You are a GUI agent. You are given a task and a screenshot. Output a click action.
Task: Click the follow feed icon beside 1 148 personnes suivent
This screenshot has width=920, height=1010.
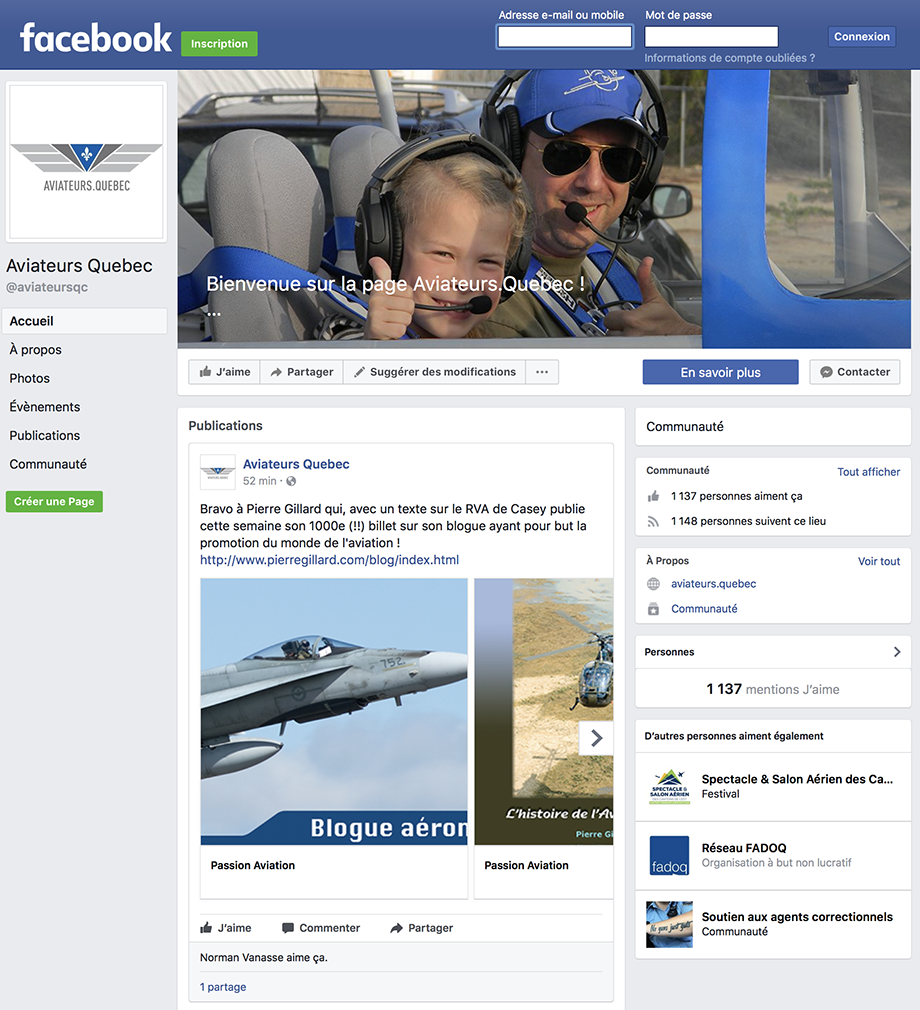coord(653,521)
